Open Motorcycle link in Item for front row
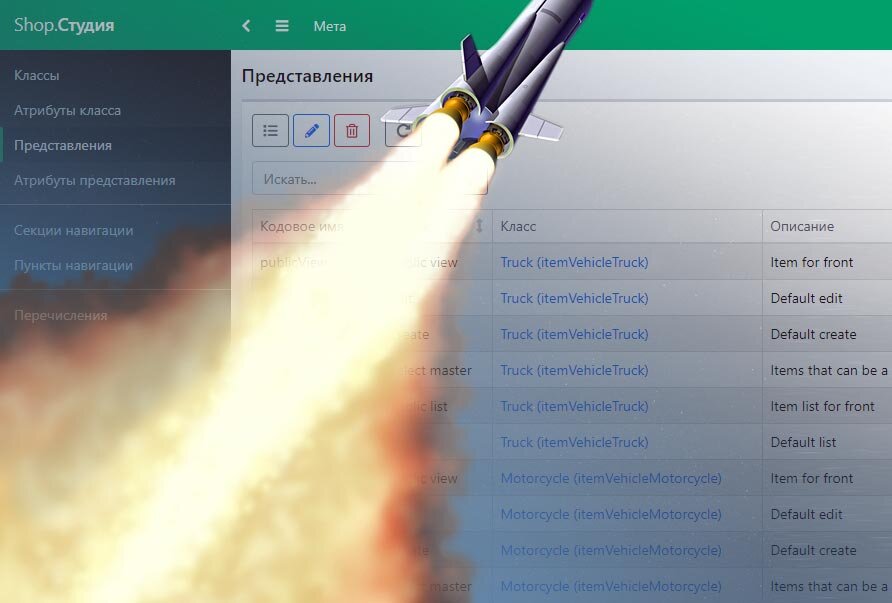Screen dimensions: 892x603 click(x=611, y=478)
